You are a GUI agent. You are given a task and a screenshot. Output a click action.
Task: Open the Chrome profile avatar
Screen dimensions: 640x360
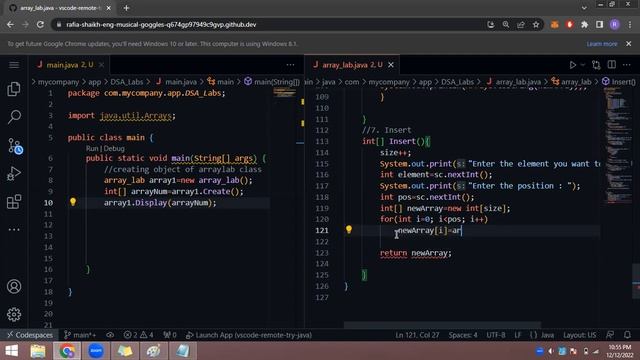coord(615,24)
